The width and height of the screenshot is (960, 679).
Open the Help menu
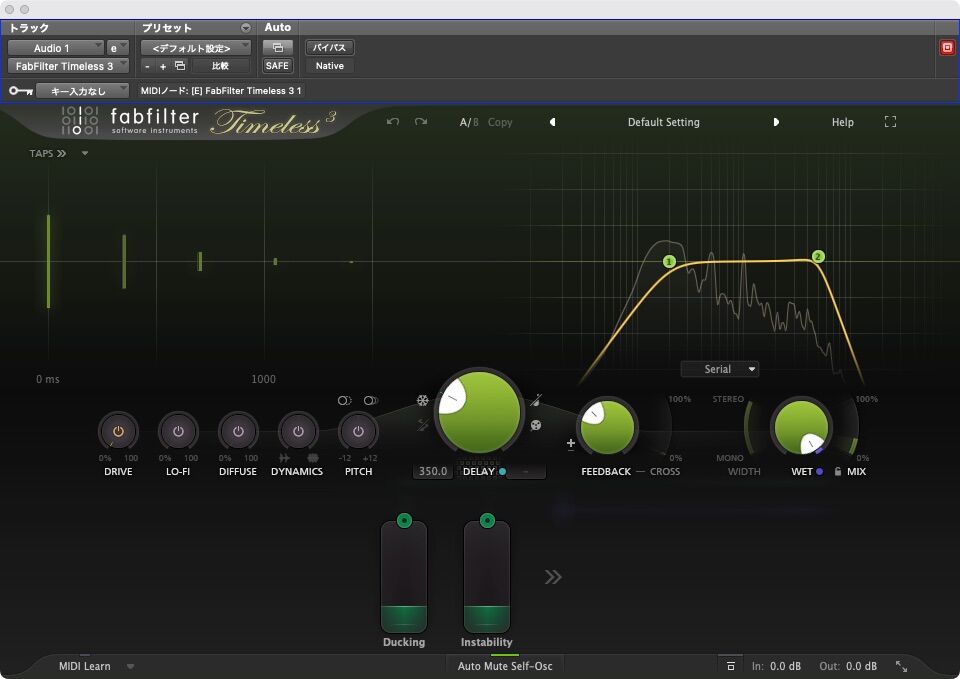(x=842, y=122)
